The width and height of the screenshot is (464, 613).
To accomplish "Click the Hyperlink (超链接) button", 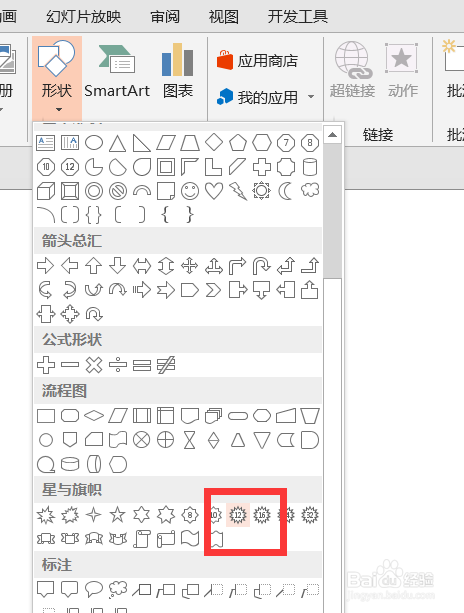I will click(x=352, y=70).
